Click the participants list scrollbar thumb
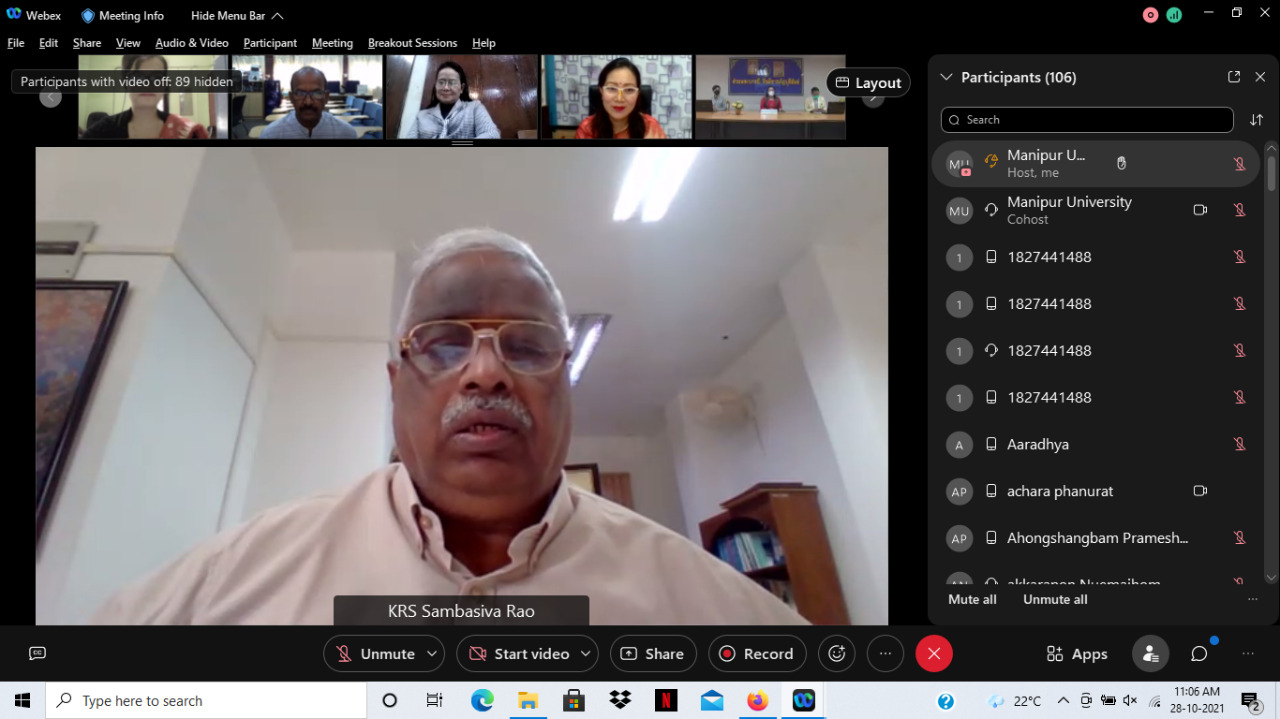This screenshot has width=1280, height=719. (x=1271, y=172)
